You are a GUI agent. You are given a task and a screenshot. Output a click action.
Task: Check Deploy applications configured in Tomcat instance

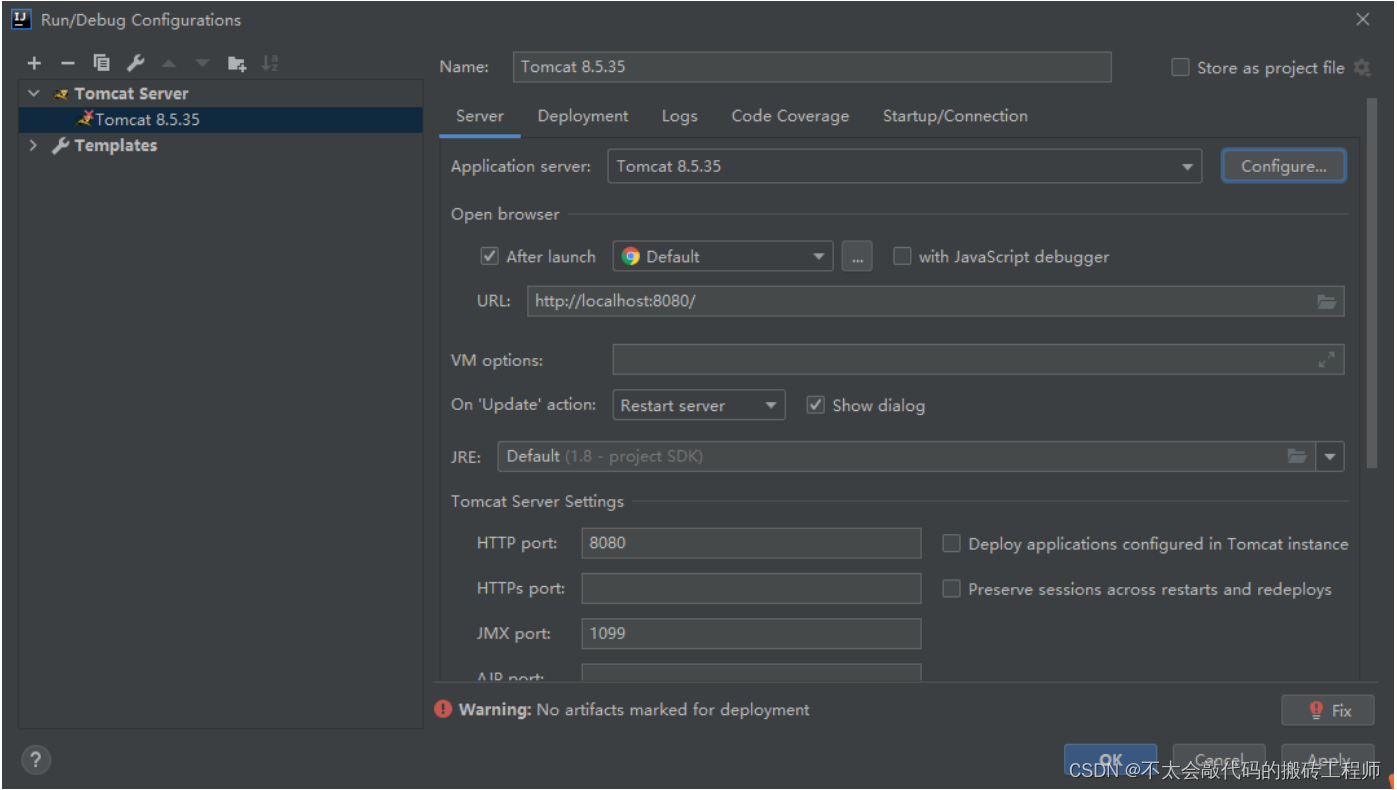point(951,543)
